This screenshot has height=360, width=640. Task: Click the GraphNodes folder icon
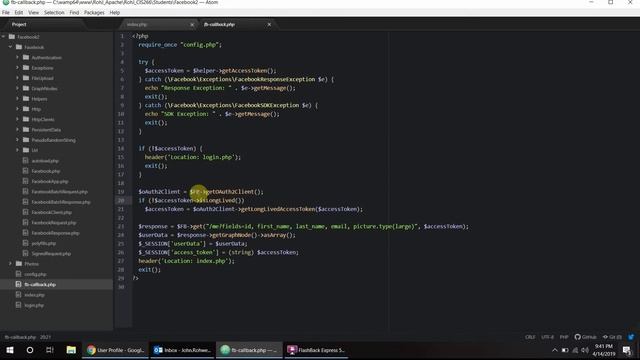pyautogui.click(x=26, y=88)
